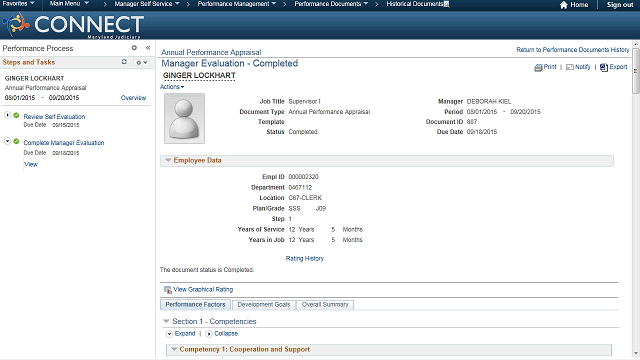Screen dimensions: 640x360
Task: Collapse all competencies
Action: pyautogui.click(x=222, y=334)
